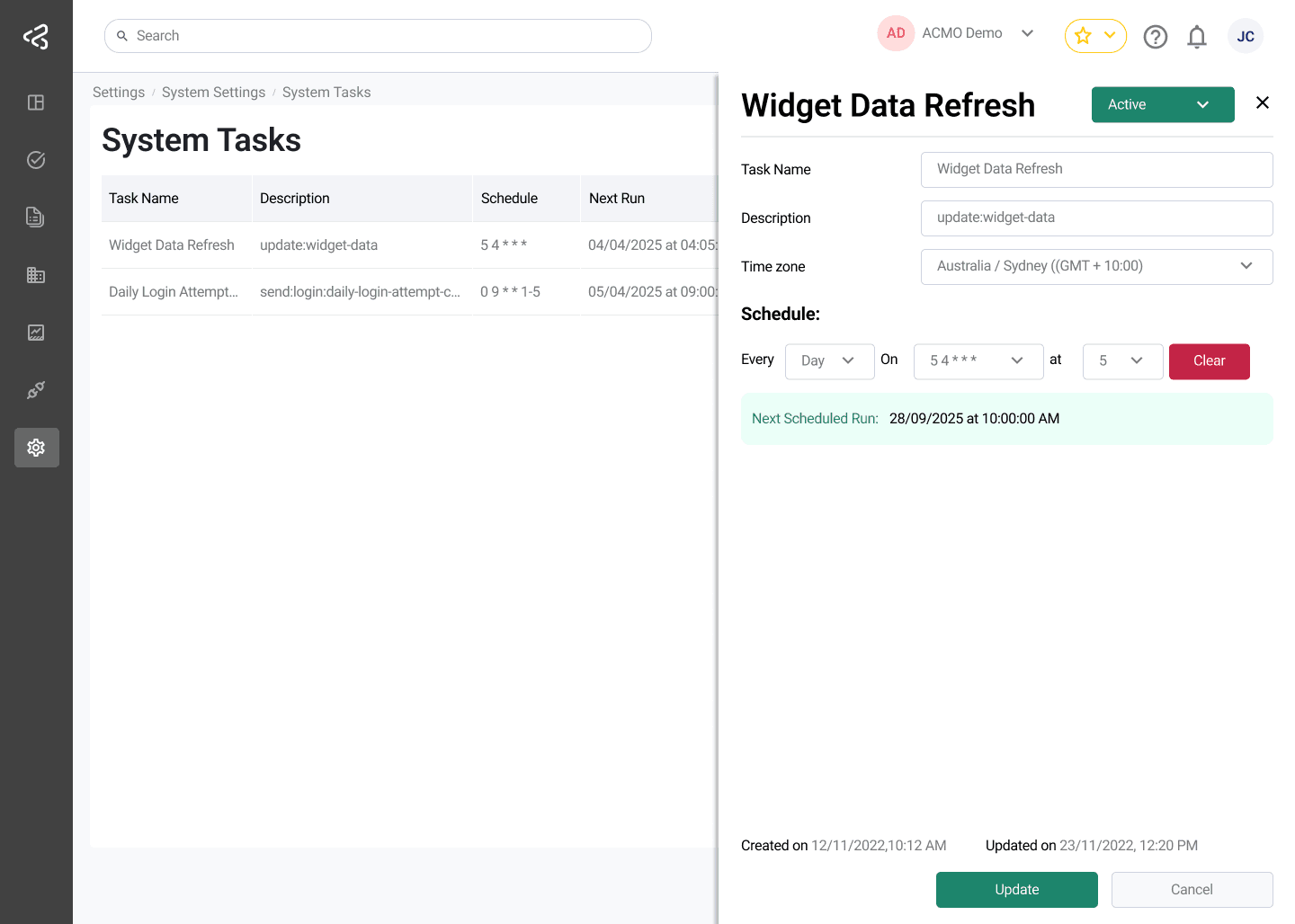
Task: Open the Settings breadcrumb link
Action: [118, 92]
